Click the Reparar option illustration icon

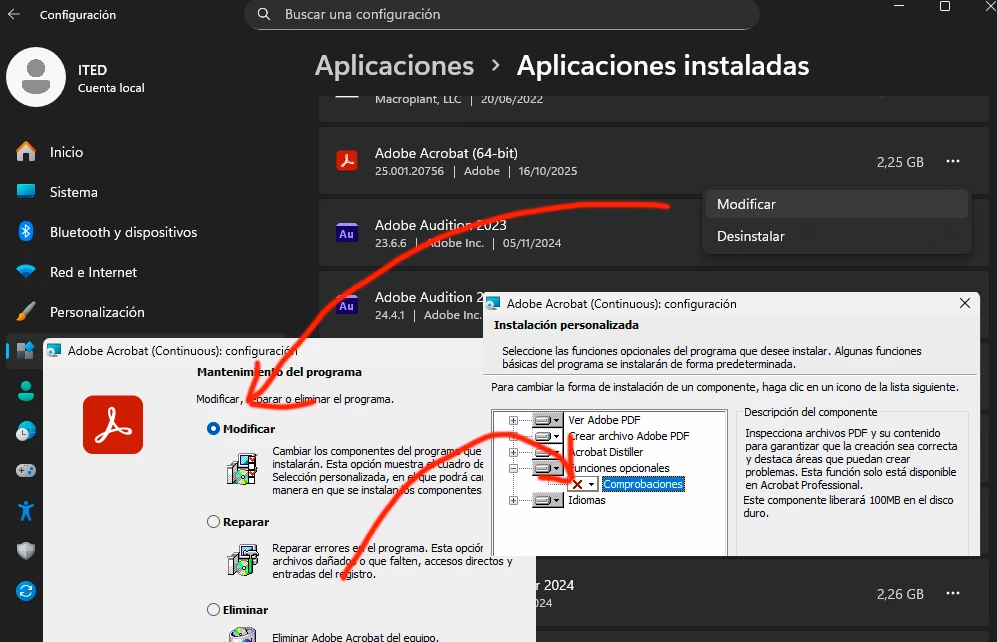[242, 560]
